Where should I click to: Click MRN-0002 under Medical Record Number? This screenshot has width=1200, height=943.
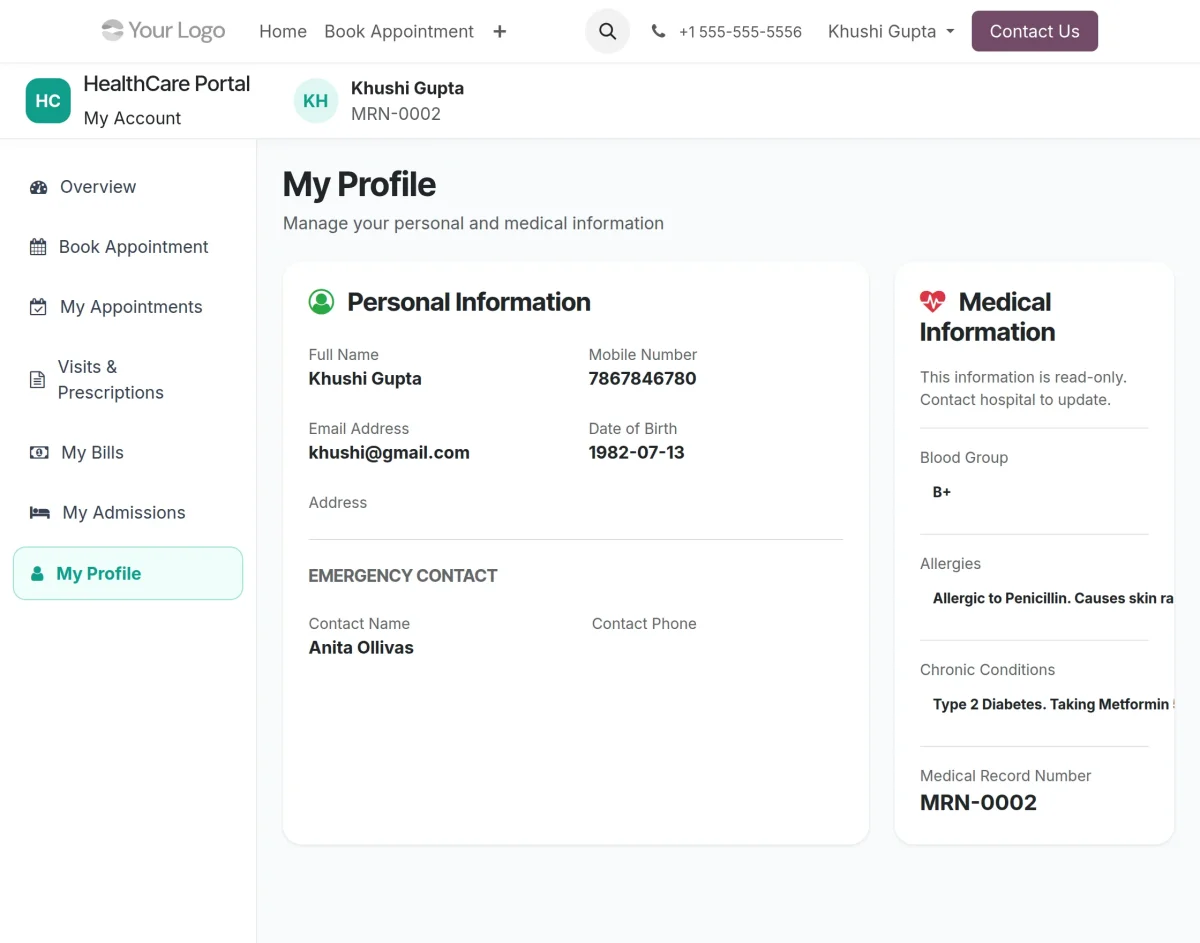tap(978, 803)
